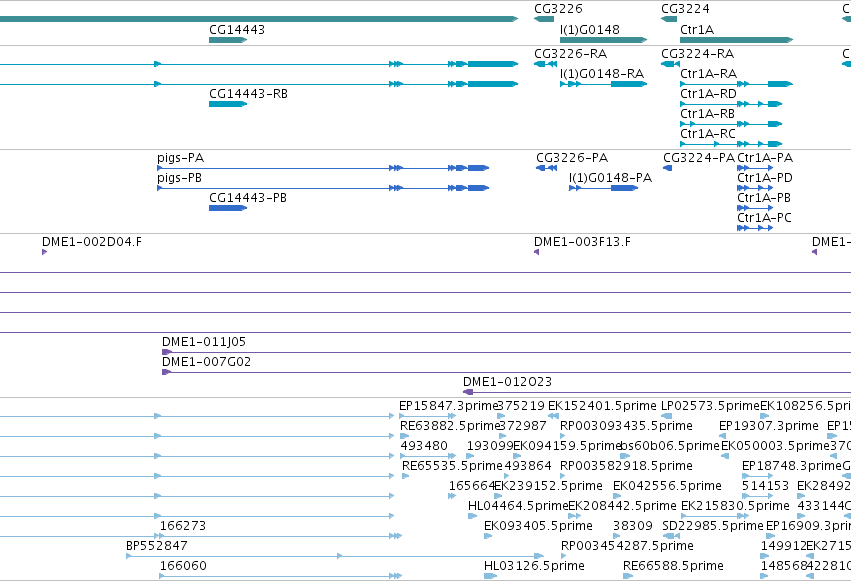Select the DME1-003F13.F clone label
This screenshot has width=851, height=581.
click(x=582, y=242)
